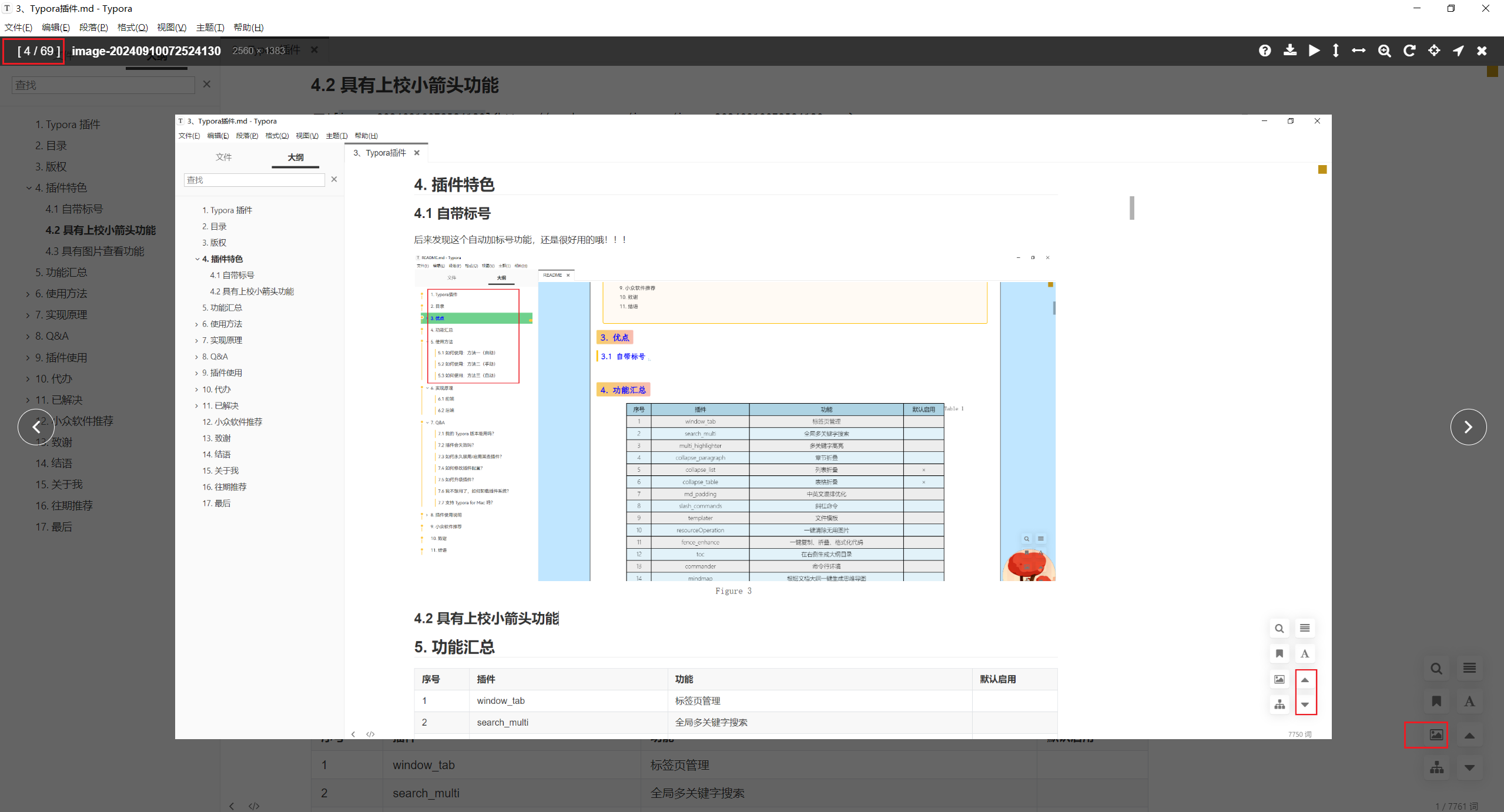
Task: Click the image-20240910072524130 file name
Action: [146, 51]
